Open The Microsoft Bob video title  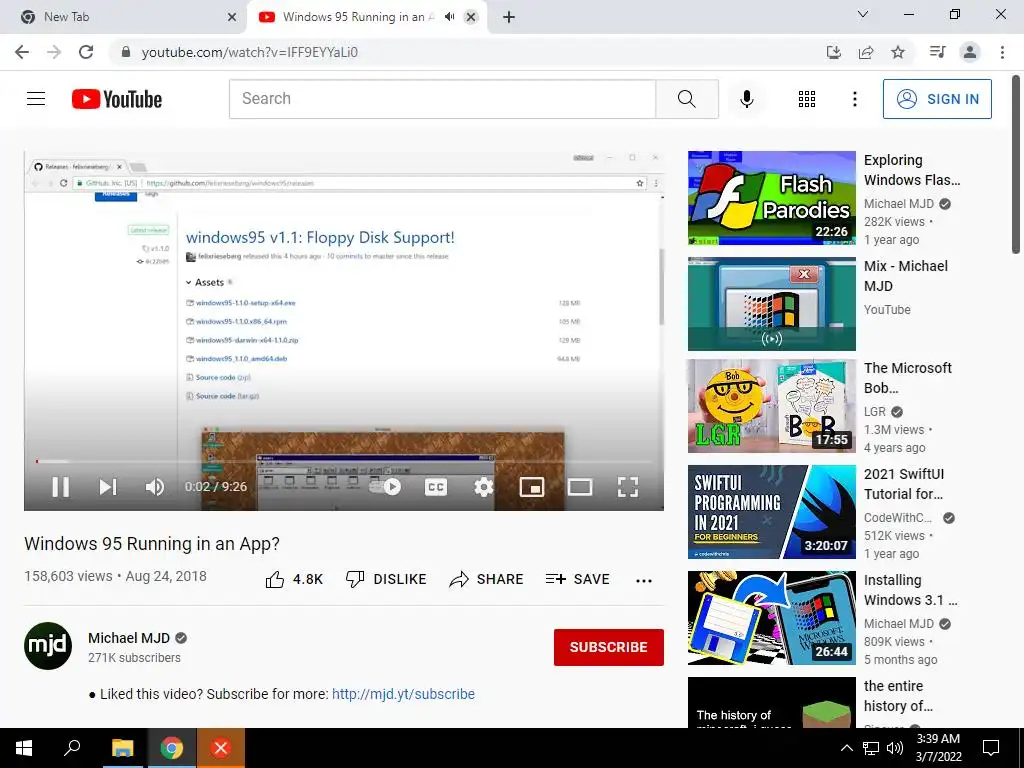908,378
